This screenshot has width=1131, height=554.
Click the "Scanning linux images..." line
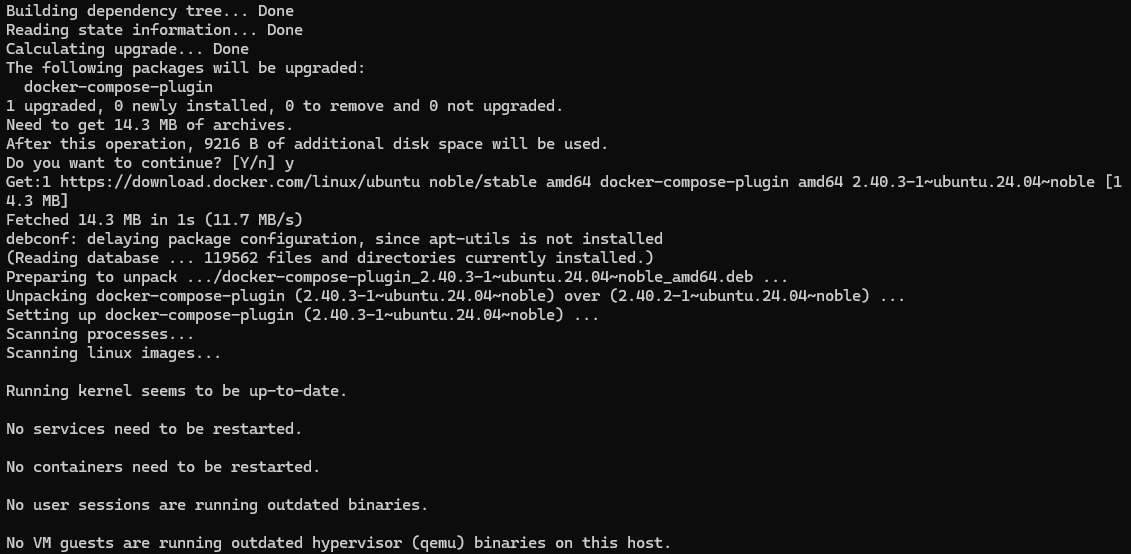click(x=113, y=353)
